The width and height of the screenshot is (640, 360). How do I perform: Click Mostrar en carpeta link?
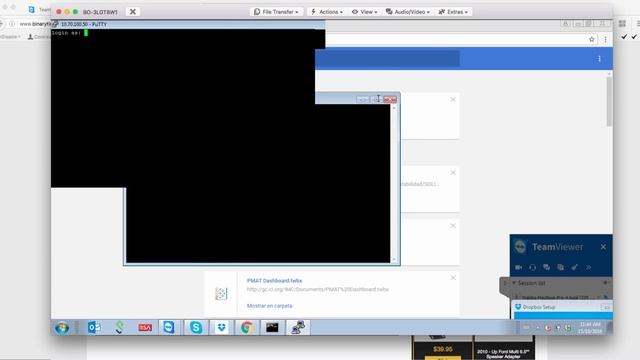(x=269, y=306)
